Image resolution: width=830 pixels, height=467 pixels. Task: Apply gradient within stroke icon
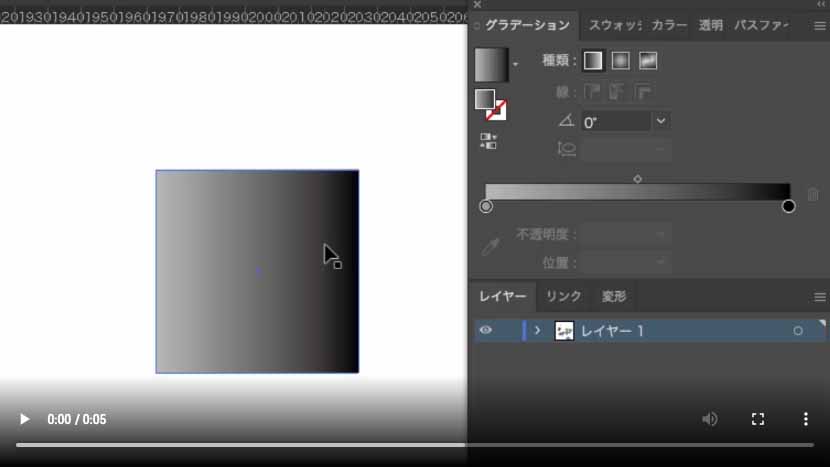tap(592, 92)
